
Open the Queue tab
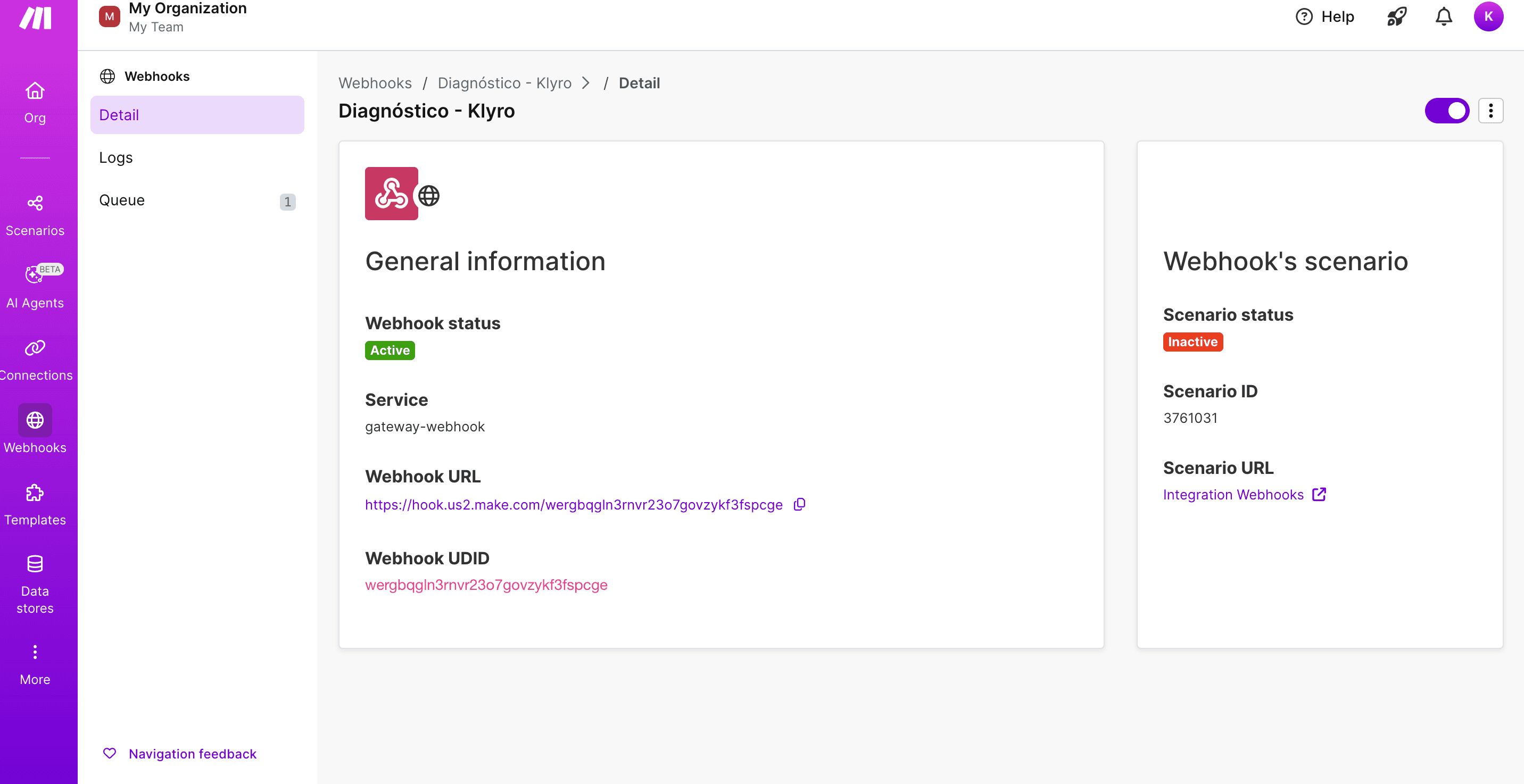pyautogui.click(x=122, y=200)
